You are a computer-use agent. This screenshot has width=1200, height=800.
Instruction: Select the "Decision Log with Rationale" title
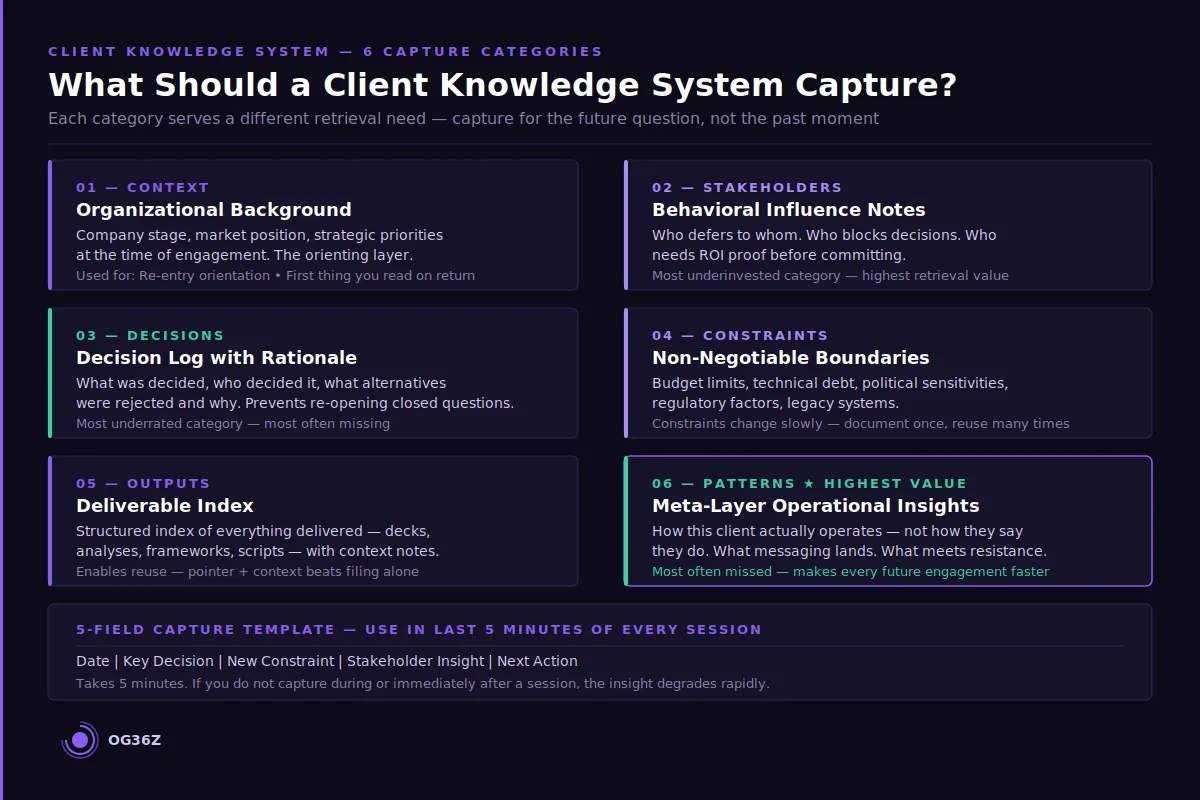[216, 357]
